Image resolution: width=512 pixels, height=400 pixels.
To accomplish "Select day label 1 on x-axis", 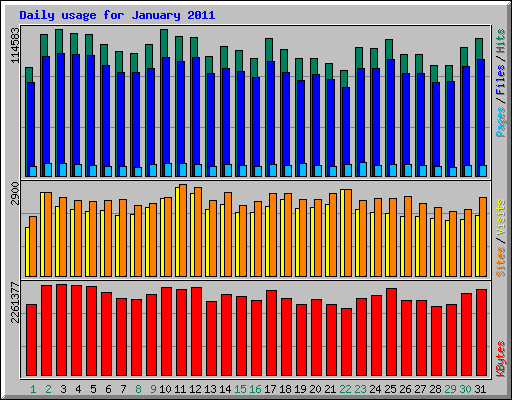I will [x=33, y=389].
